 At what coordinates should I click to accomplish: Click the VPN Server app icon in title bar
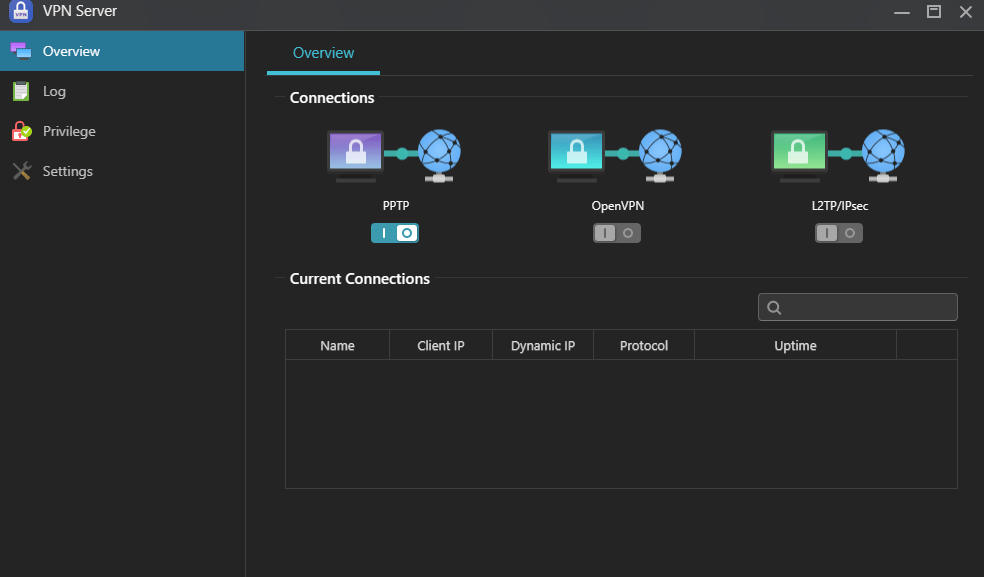coord(21,11)
